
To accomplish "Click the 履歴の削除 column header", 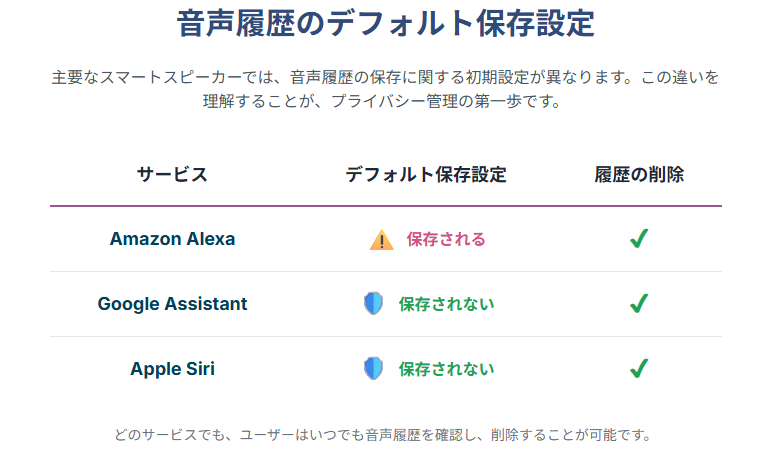I will point(639,174).
